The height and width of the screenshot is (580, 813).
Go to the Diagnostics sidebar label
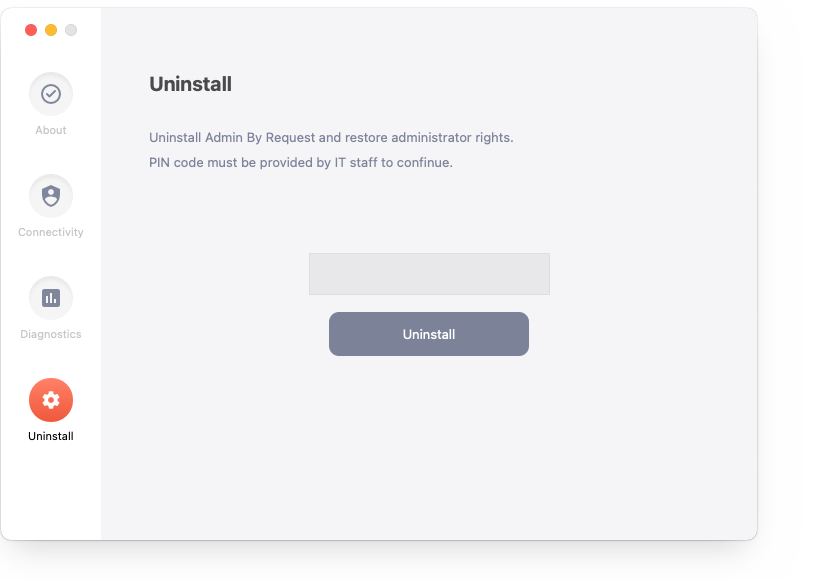[51, 334]
